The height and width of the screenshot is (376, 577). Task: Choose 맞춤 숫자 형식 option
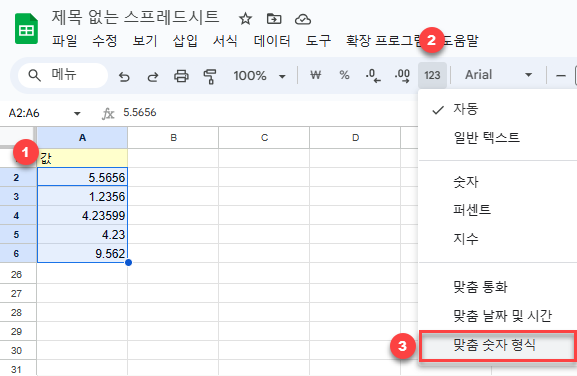click(498, 345)
